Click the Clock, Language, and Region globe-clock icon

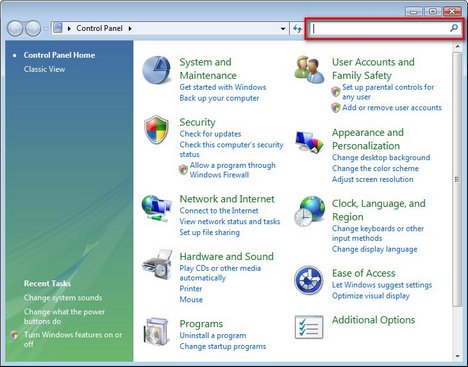309,211
